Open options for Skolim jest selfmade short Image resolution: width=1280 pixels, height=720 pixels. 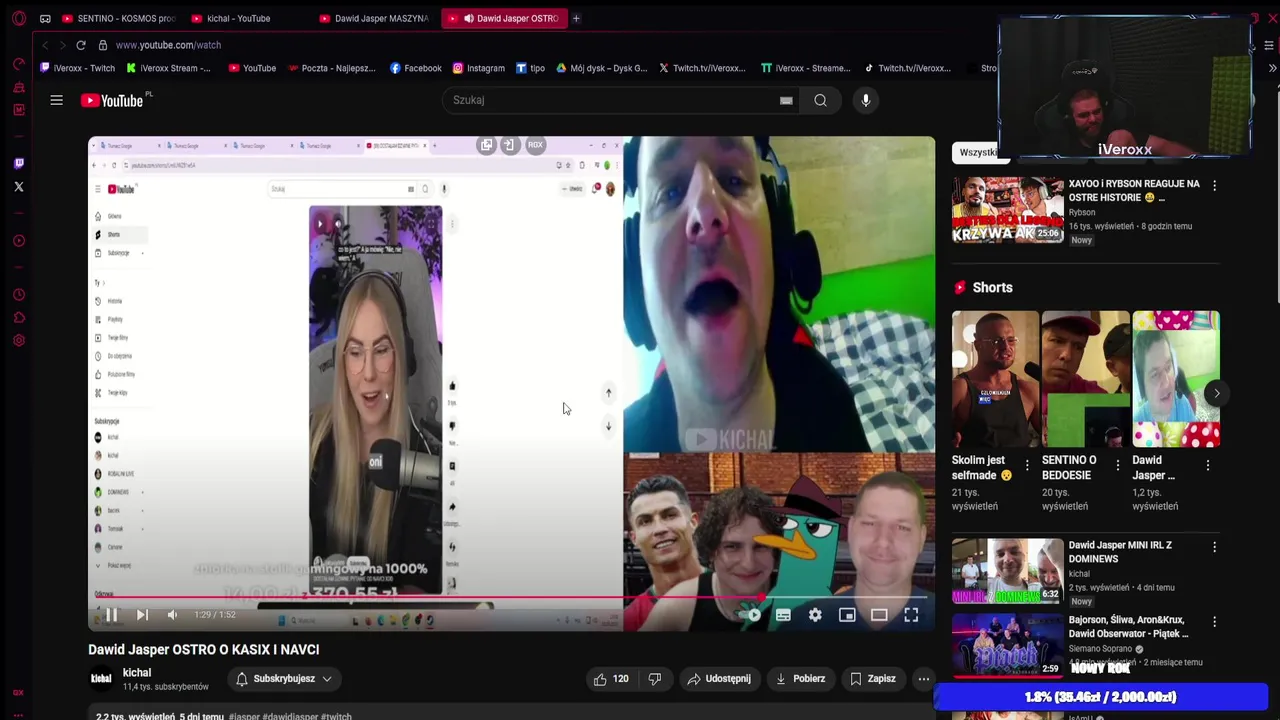[x=1027, y=466]
